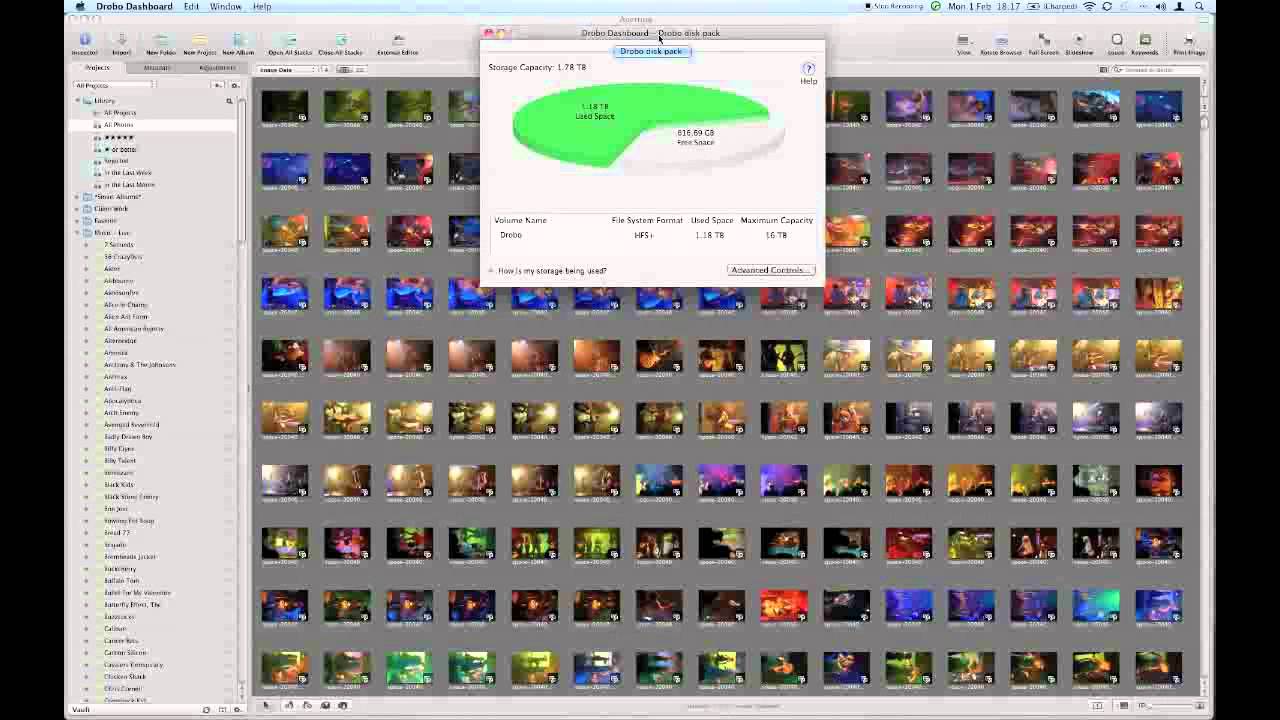
Task: Switch to the Projects tab
Action: (97, 68)
